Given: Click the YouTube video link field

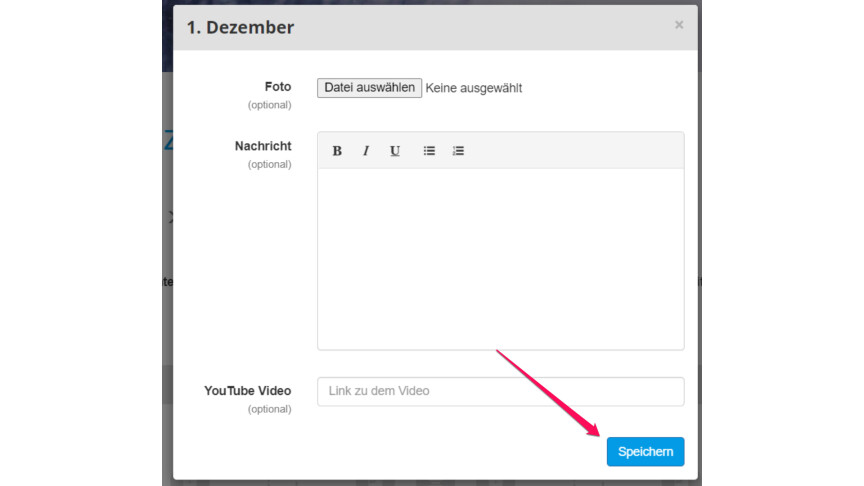Looking at the screenshot, I should [x=500, y=391].
